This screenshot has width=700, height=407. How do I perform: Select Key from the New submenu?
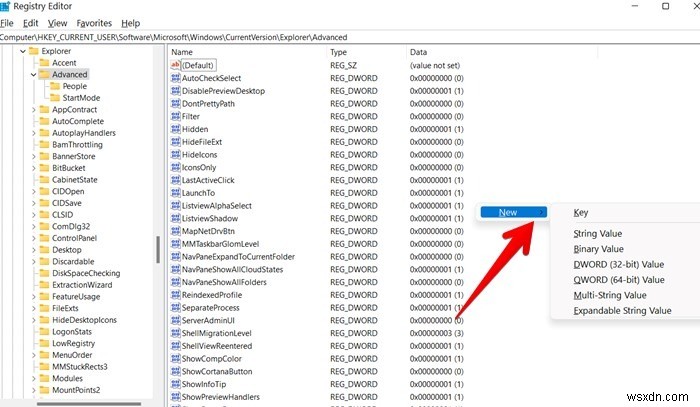(x=581, y=212)
